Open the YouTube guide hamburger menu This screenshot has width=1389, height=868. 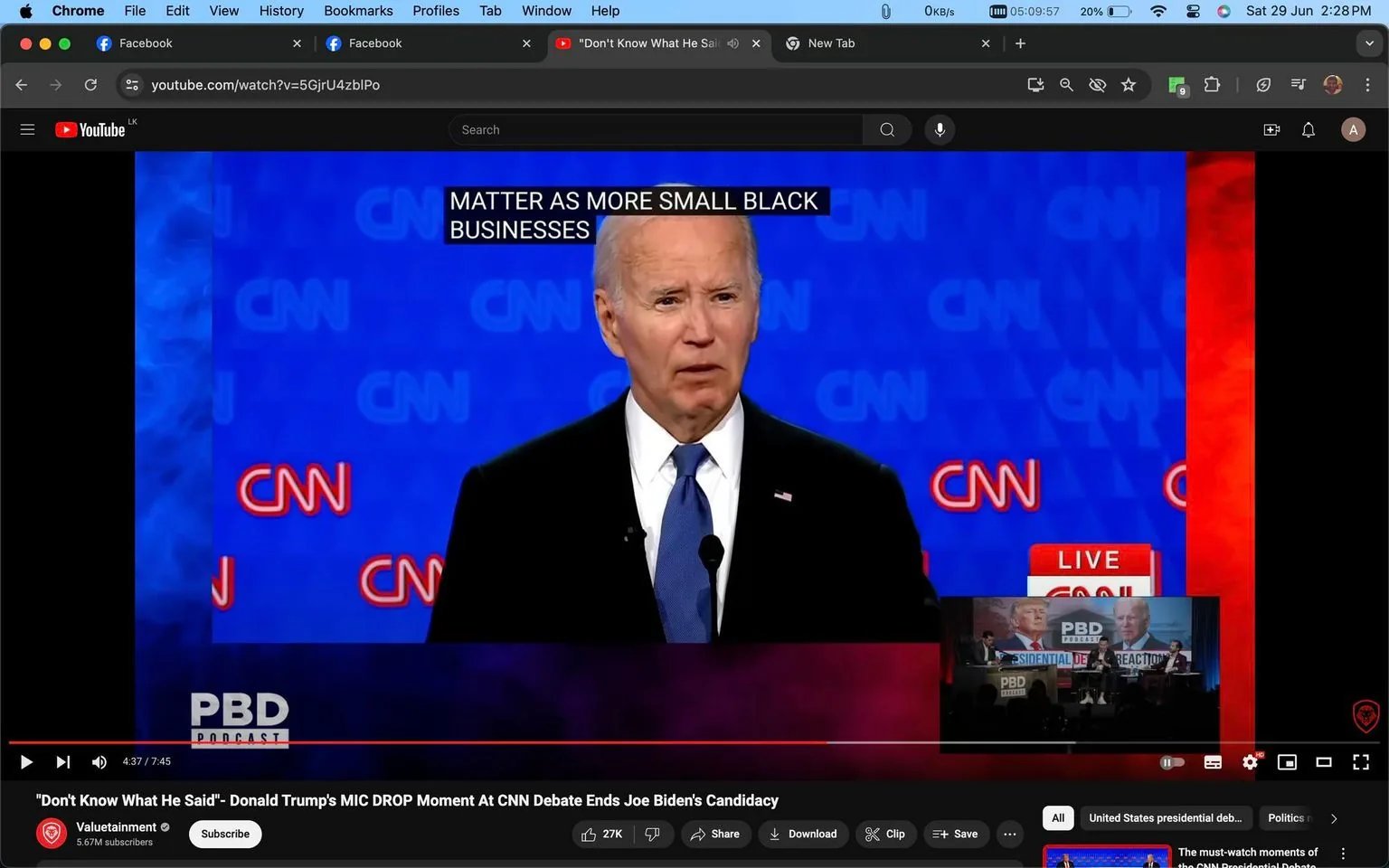pyautogui.click(x=27, y=129)
